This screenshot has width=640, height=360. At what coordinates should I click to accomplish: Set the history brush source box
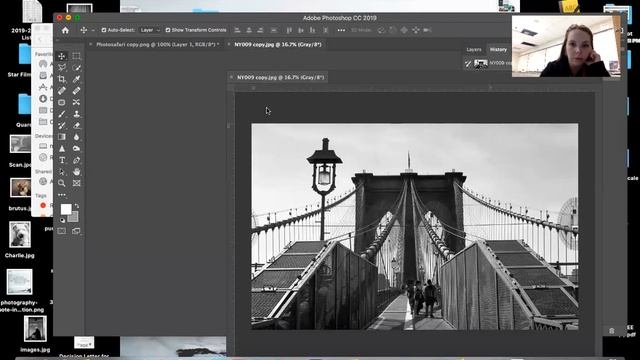tap(468, 63)
